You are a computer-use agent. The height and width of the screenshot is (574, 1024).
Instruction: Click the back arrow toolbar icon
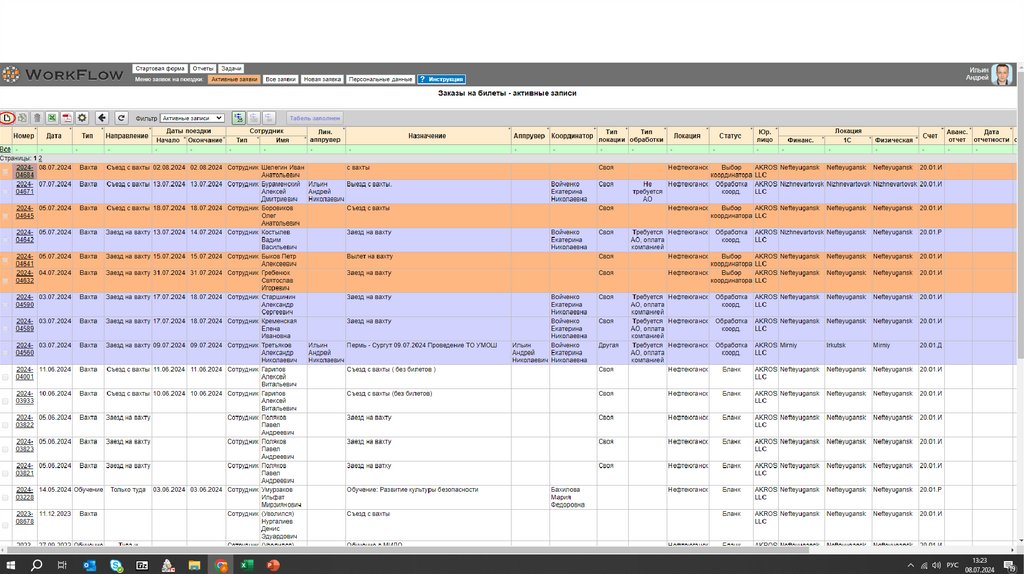click(x=102, y=118)
